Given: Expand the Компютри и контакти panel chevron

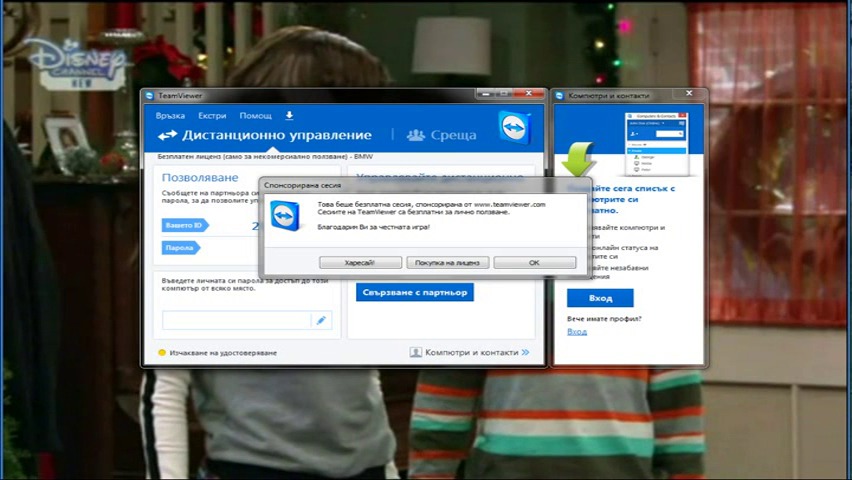Looking at the screenshot, I should coord(525,353).
